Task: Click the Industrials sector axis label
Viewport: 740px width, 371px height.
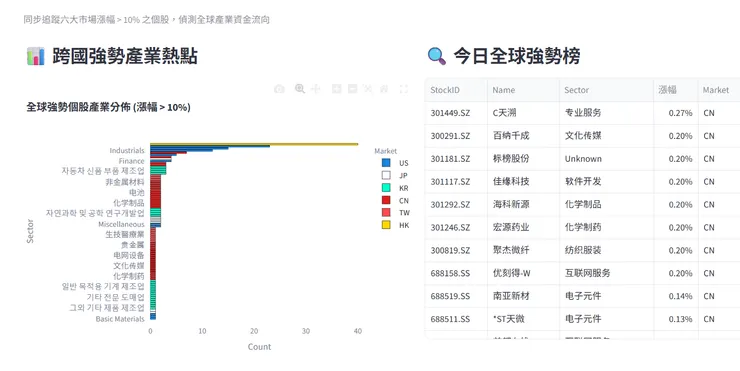Action: pos(127,151)
